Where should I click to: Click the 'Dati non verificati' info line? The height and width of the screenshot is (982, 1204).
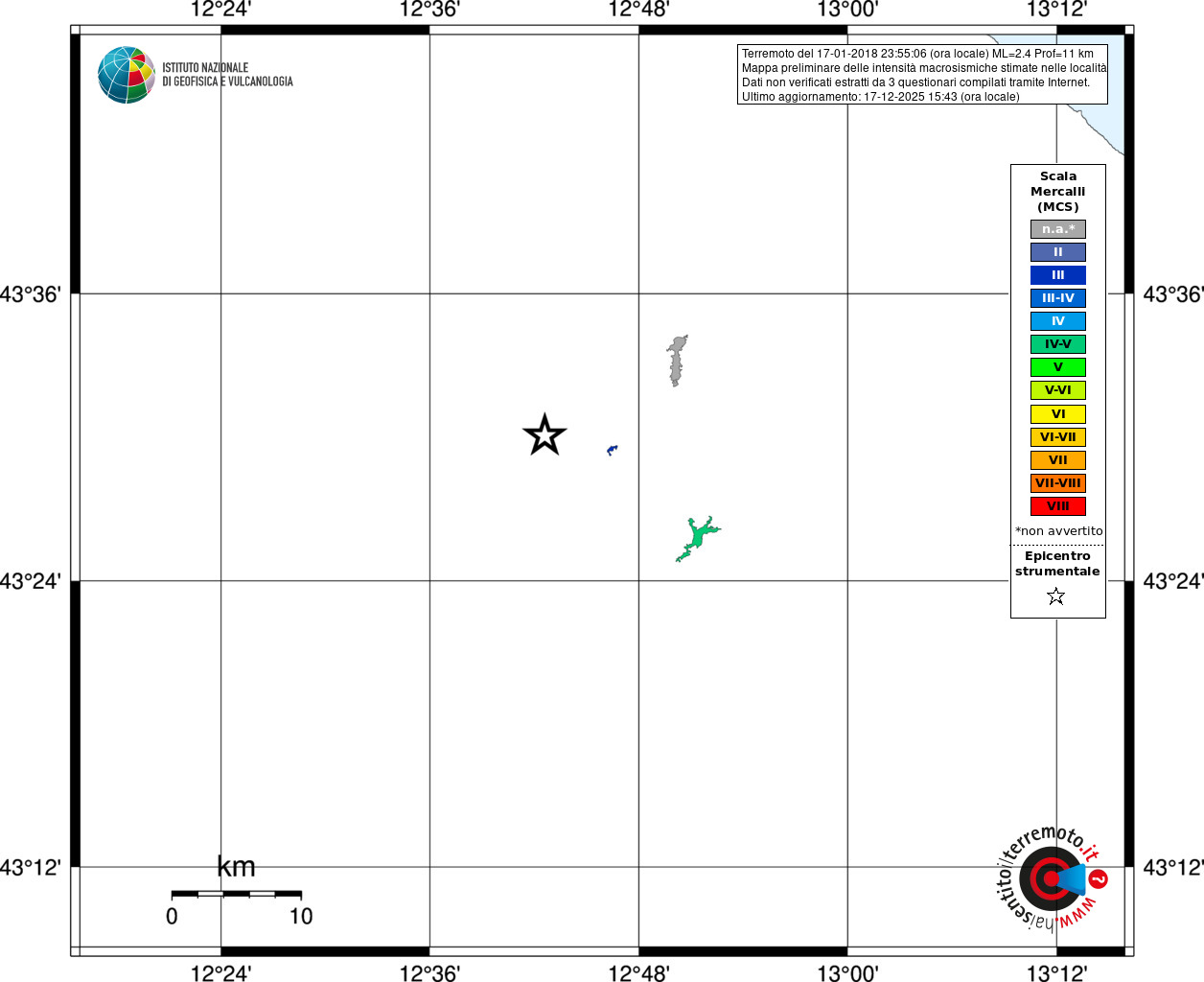(x=915, y=82)
